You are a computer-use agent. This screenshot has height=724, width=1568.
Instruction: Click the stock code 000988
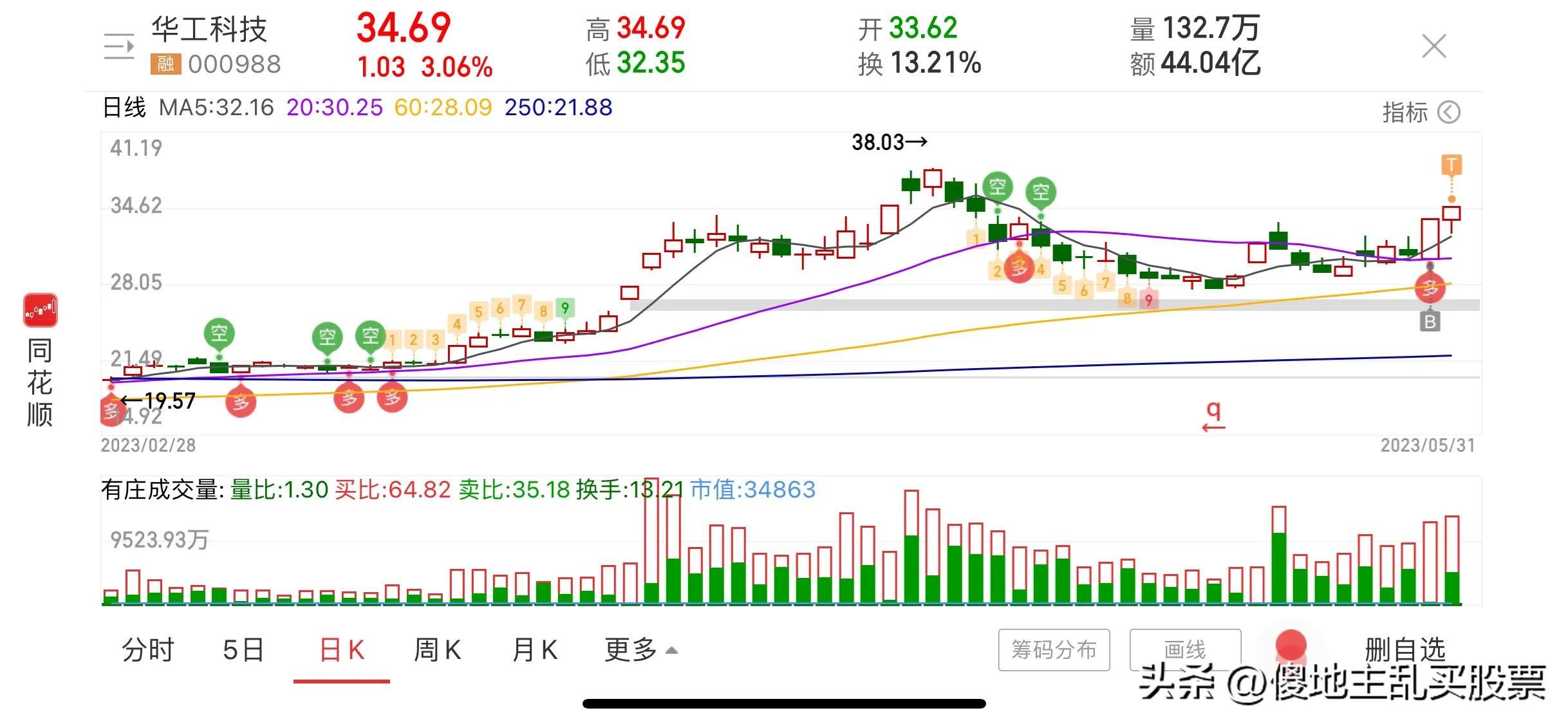[x=234, y=64]
